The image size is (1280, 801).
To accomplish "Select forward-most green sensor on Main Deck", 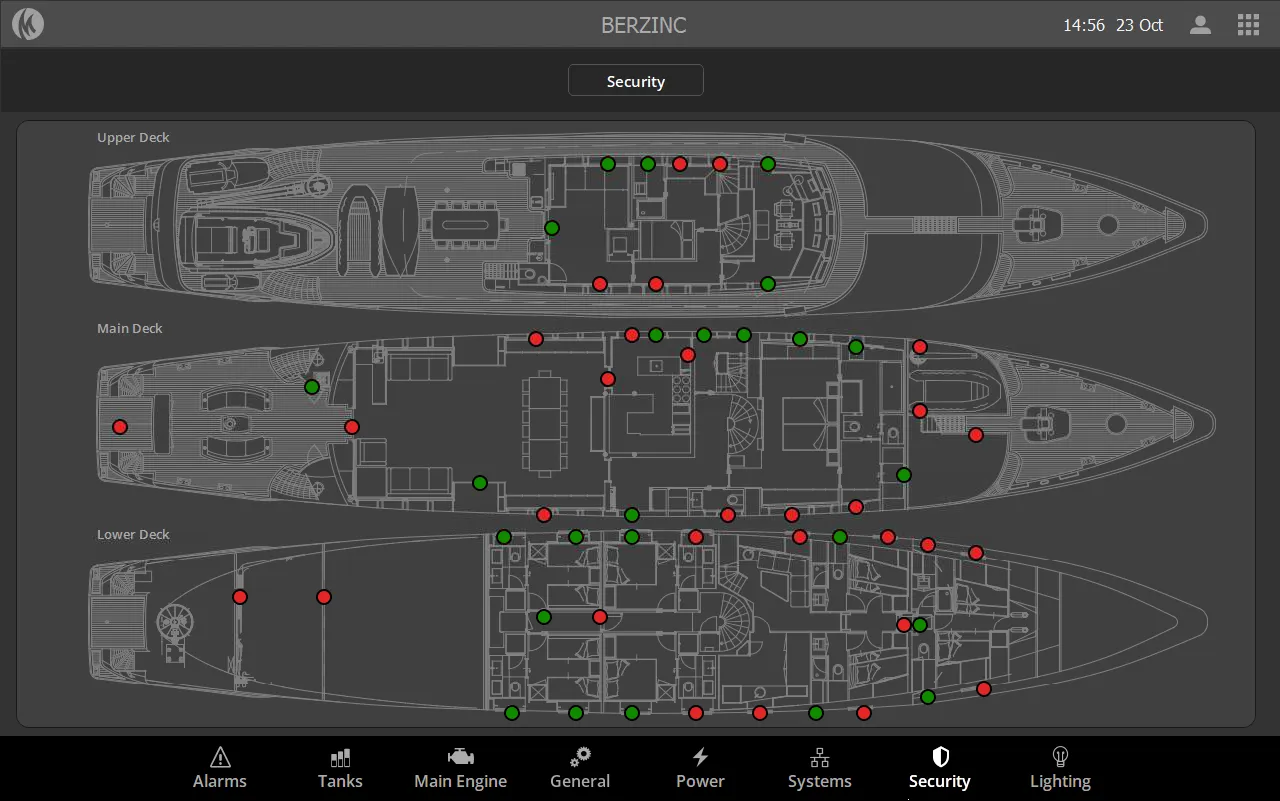I will 904,475.
